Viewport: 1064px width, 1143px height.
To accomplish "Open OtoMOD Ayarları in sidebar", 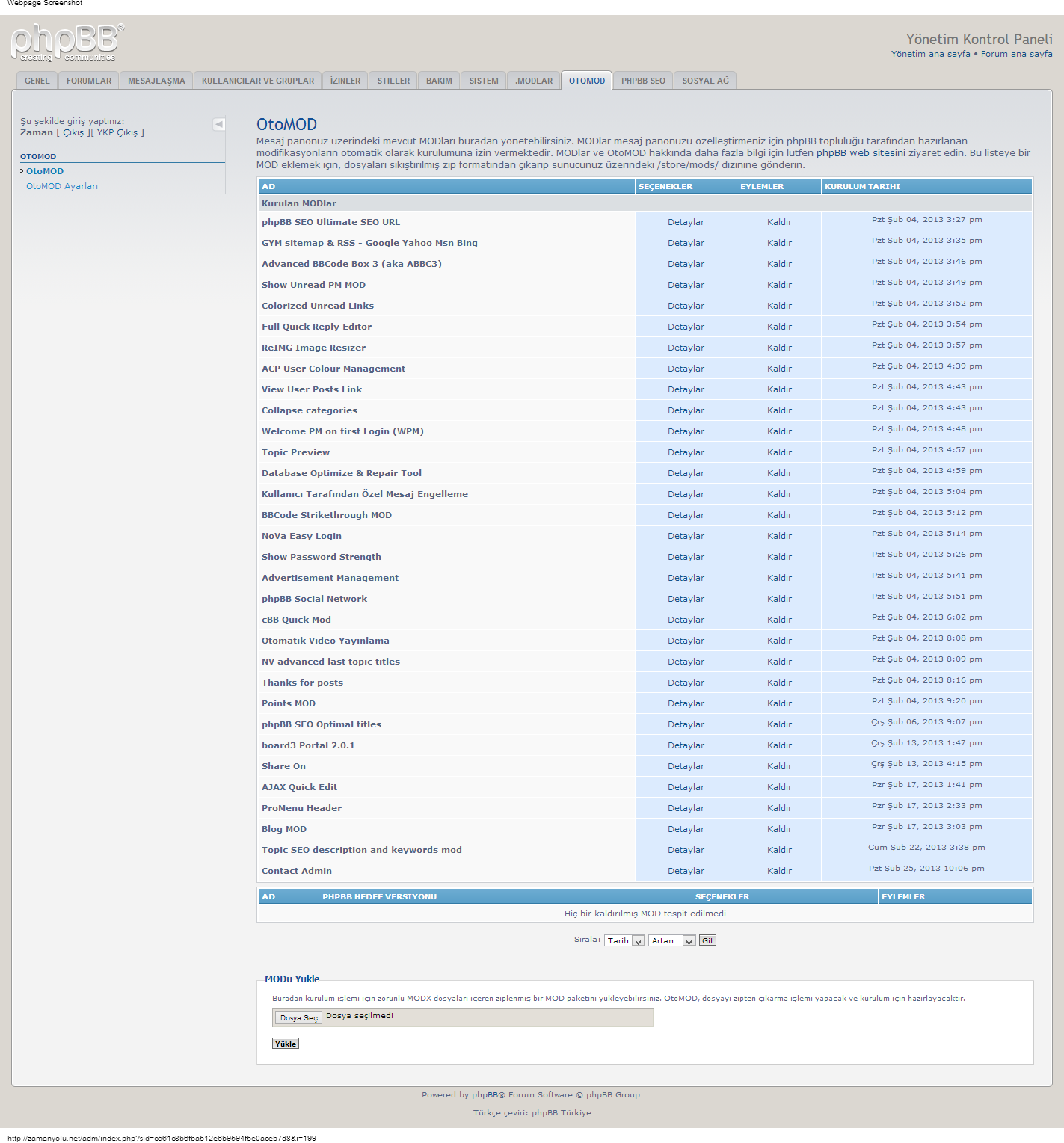I will click(x=62, y=186).
